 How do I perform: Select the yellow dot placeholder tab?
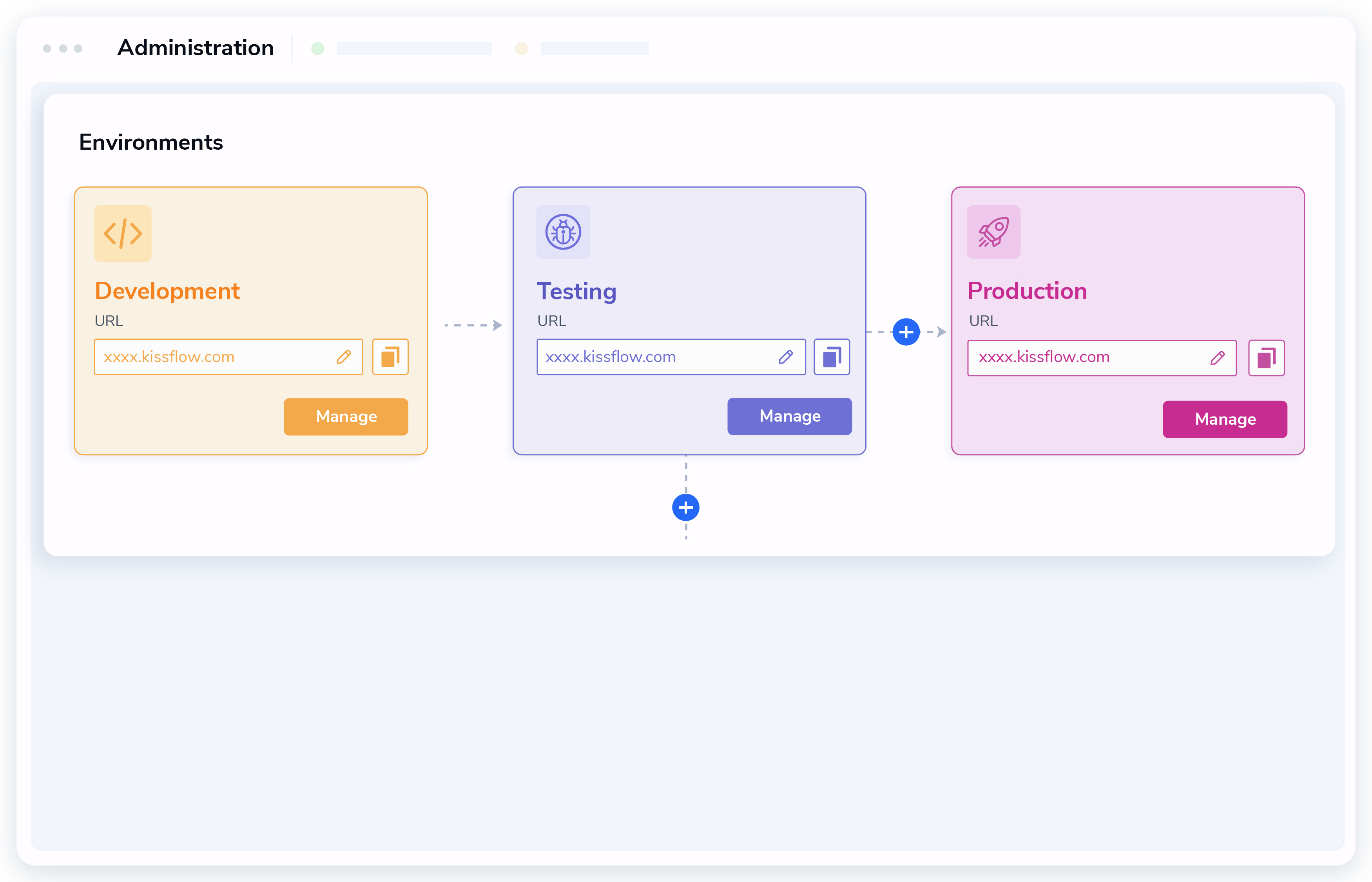click(582, 48)
